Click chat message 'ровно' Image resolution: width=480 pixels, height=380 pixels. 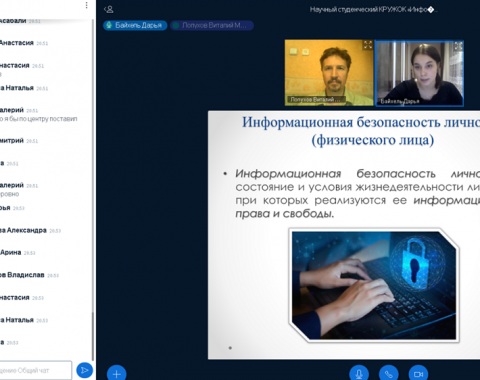pos(10,194)
